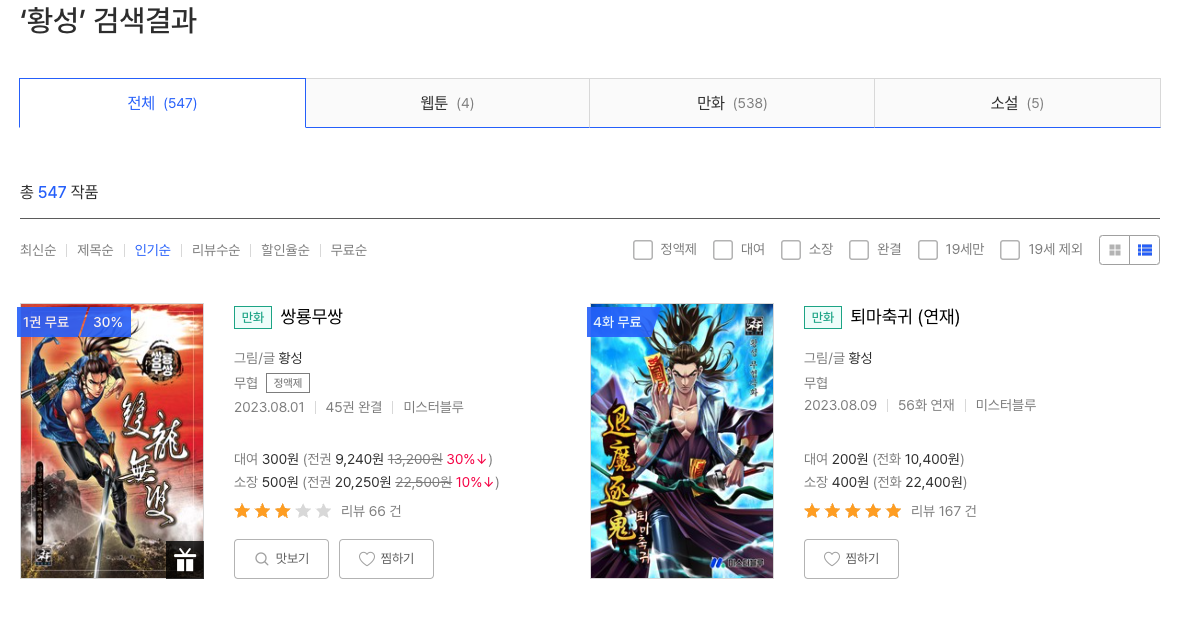1177x618 pixels.
Task: Sort by 최신순
Action: click(x=38, y=250)
